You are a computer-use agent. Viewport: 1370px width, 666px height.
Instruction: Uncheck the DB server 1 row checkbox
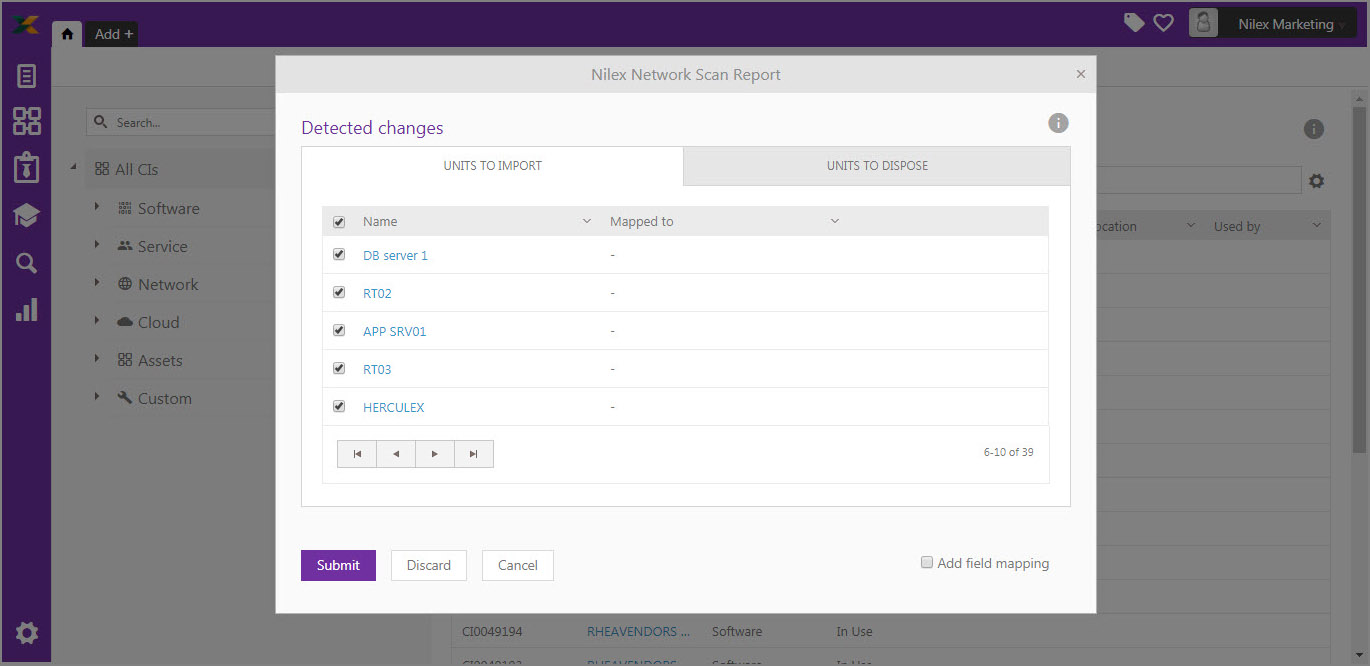[x=339, y=255]
